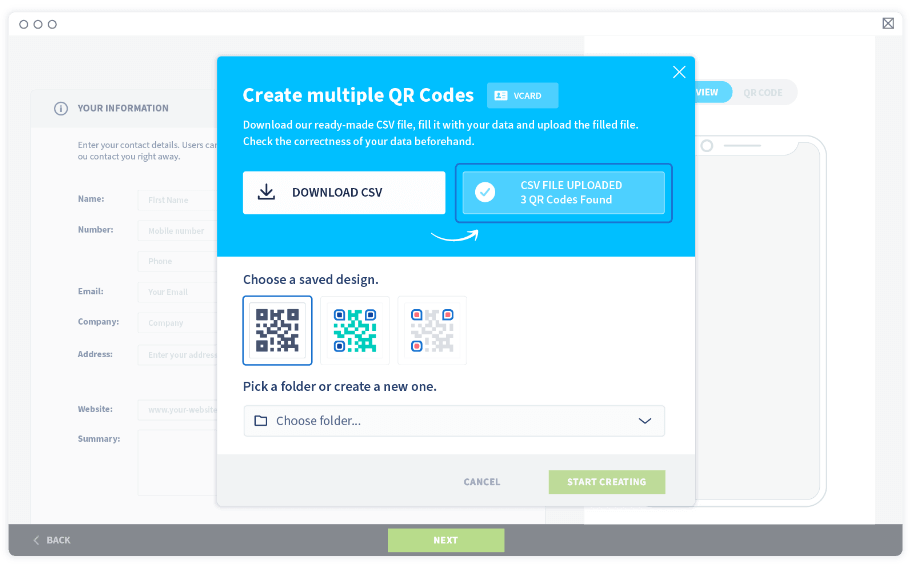This screenshot has height=572, width=912.
Task: Open the Choose folder combo box
Action: click(454, 421)
